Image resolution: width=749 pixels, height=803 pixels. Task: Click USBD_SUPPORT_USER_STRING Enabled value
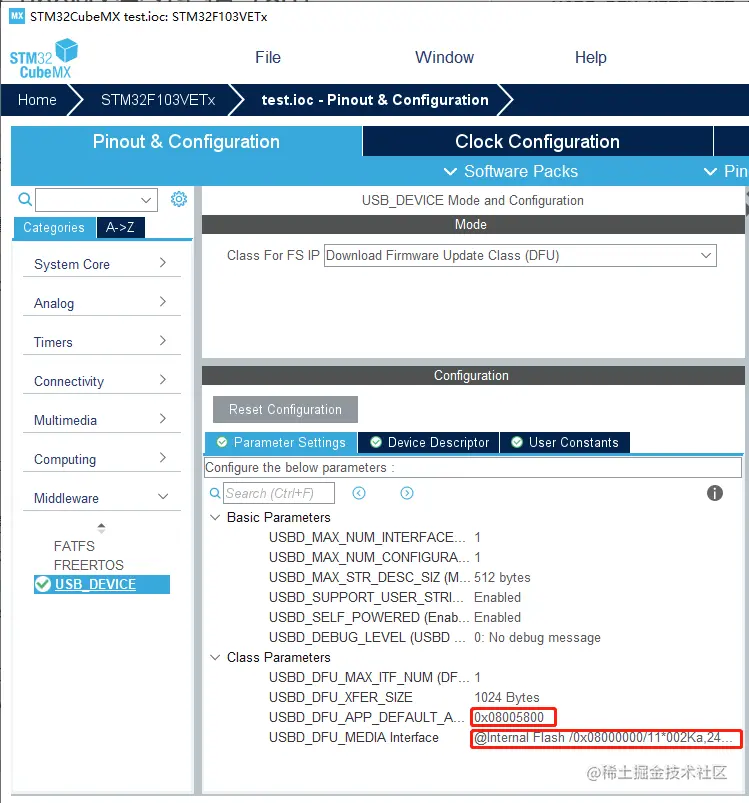(x=497, y=597)
